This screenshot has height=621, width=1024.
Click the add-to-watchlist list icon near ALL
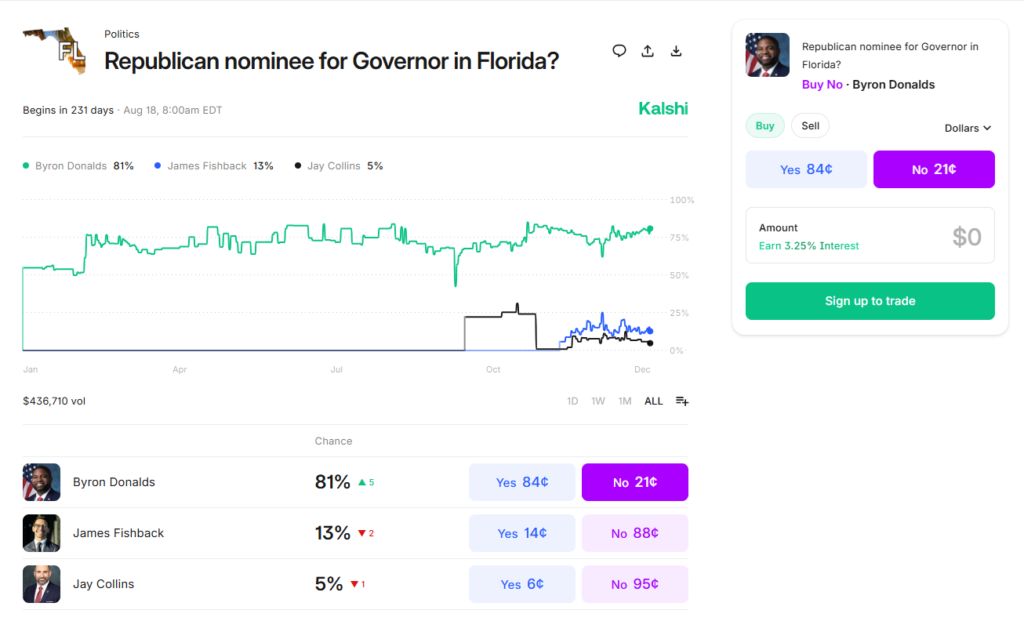pos(681,400)
